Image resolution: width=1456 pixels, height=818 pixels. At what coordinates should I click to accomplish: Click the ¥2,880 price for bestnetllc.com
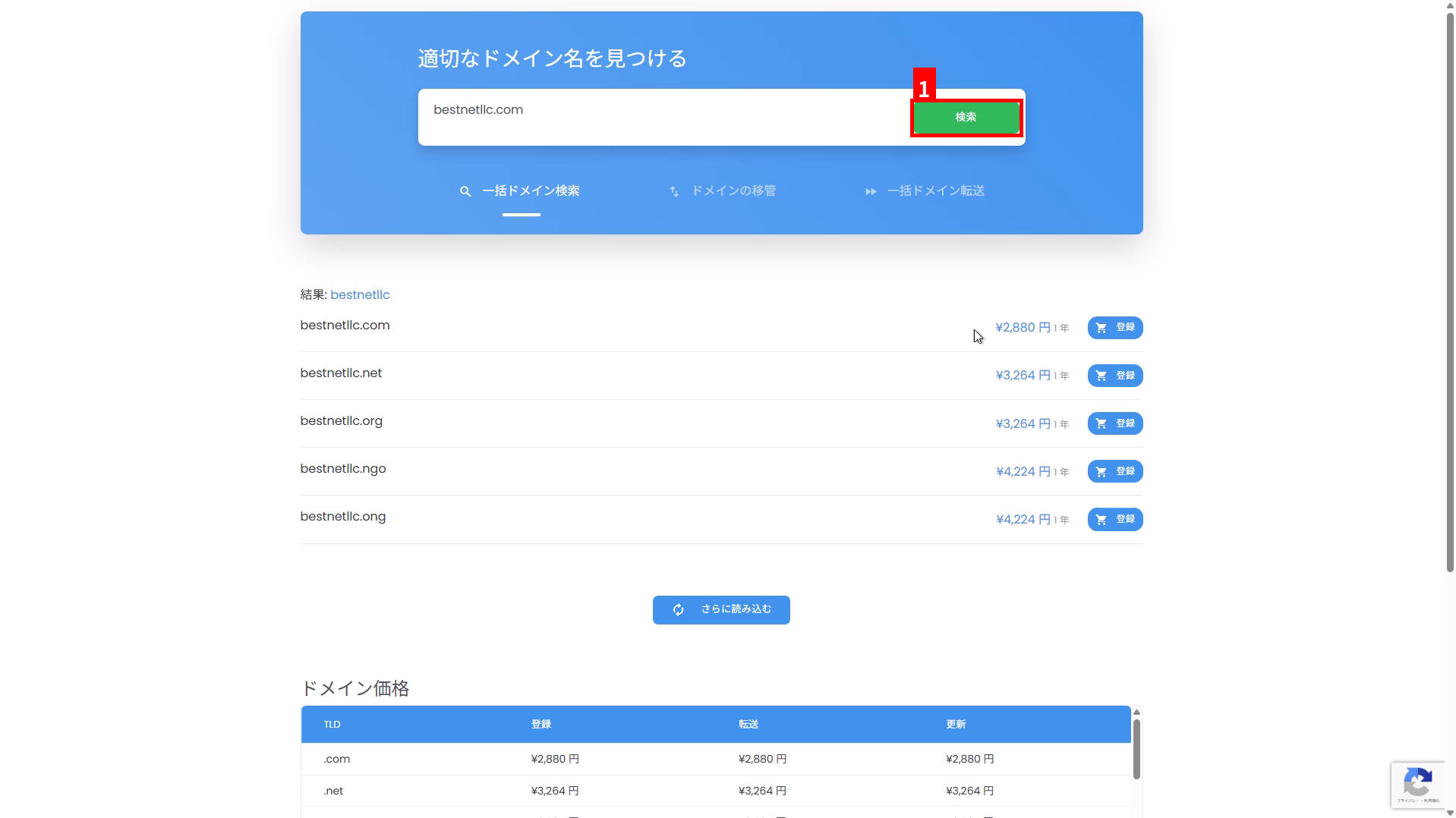point(1023,328)
